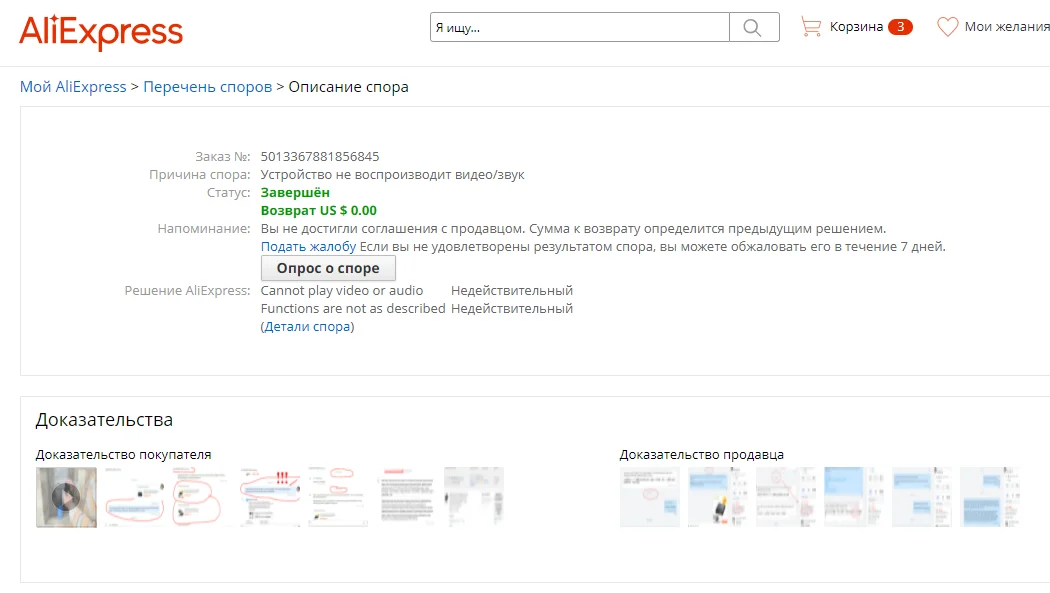Image resolution: width=1050 pixels, height=593 pixels.
Task: Click Доказательство продавца label
Action: (702, 454)
